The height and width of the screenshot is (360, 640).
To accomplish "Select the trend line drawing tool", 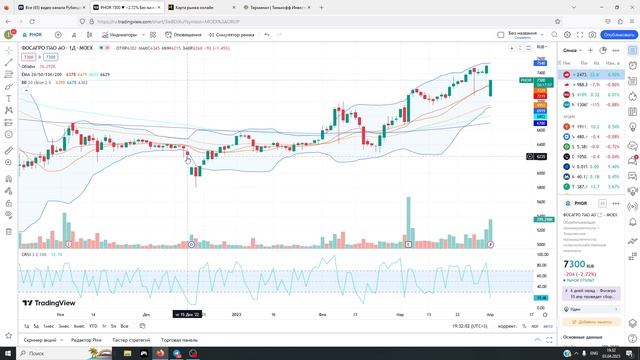I will [x=9, y=62].
